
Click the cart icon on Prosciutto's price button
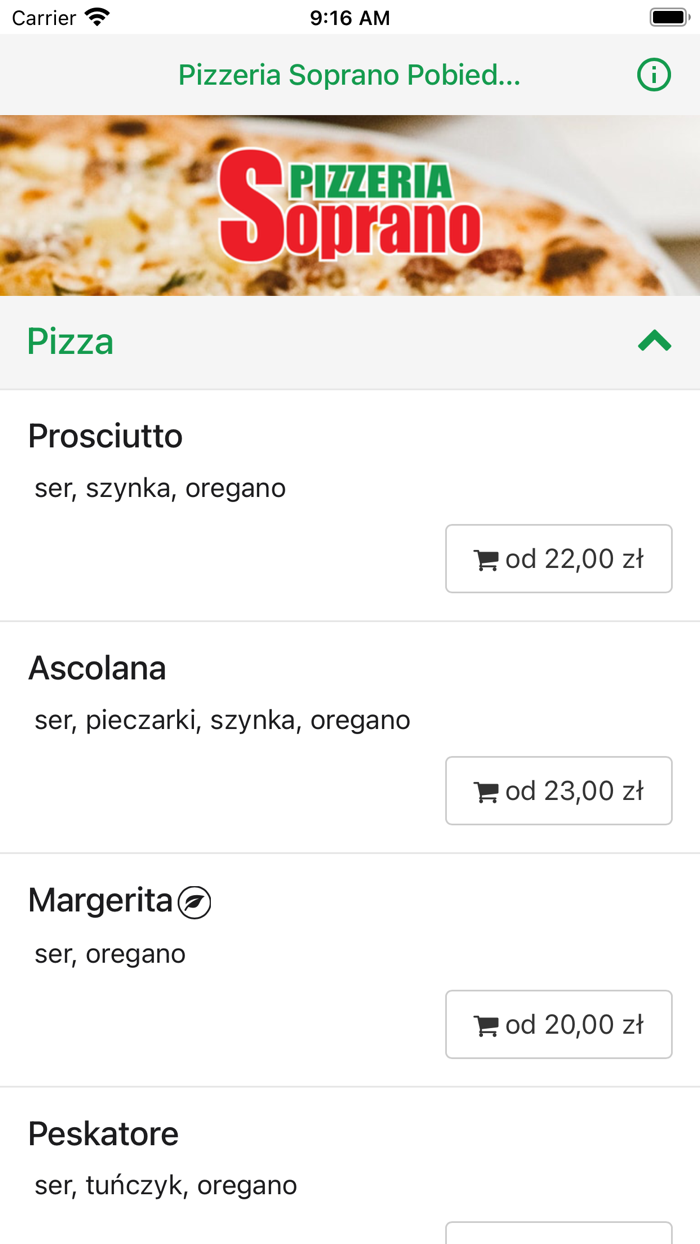click(487, 558)
